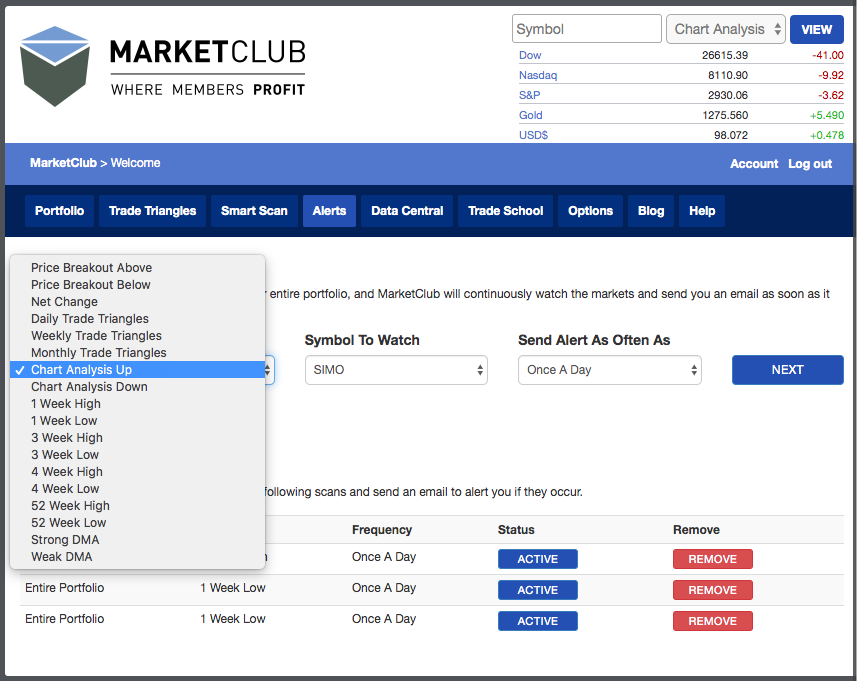Select 1 Week Low in dropdown list
The height and width of the screenshot is (681, 857).
point(138,421)
